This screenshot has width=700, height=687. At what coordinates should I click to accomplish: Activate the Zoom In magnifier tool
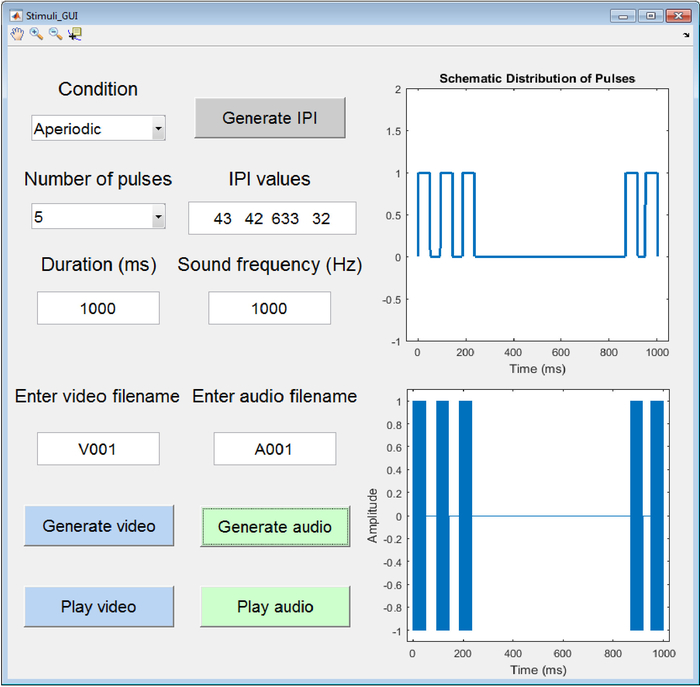coord(36,33)
